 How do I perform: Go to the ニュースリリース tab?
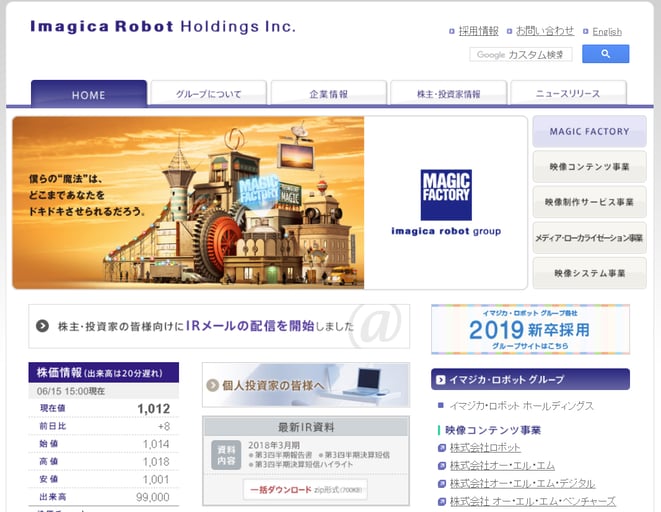pyautogui.click(x=568, y=93)
